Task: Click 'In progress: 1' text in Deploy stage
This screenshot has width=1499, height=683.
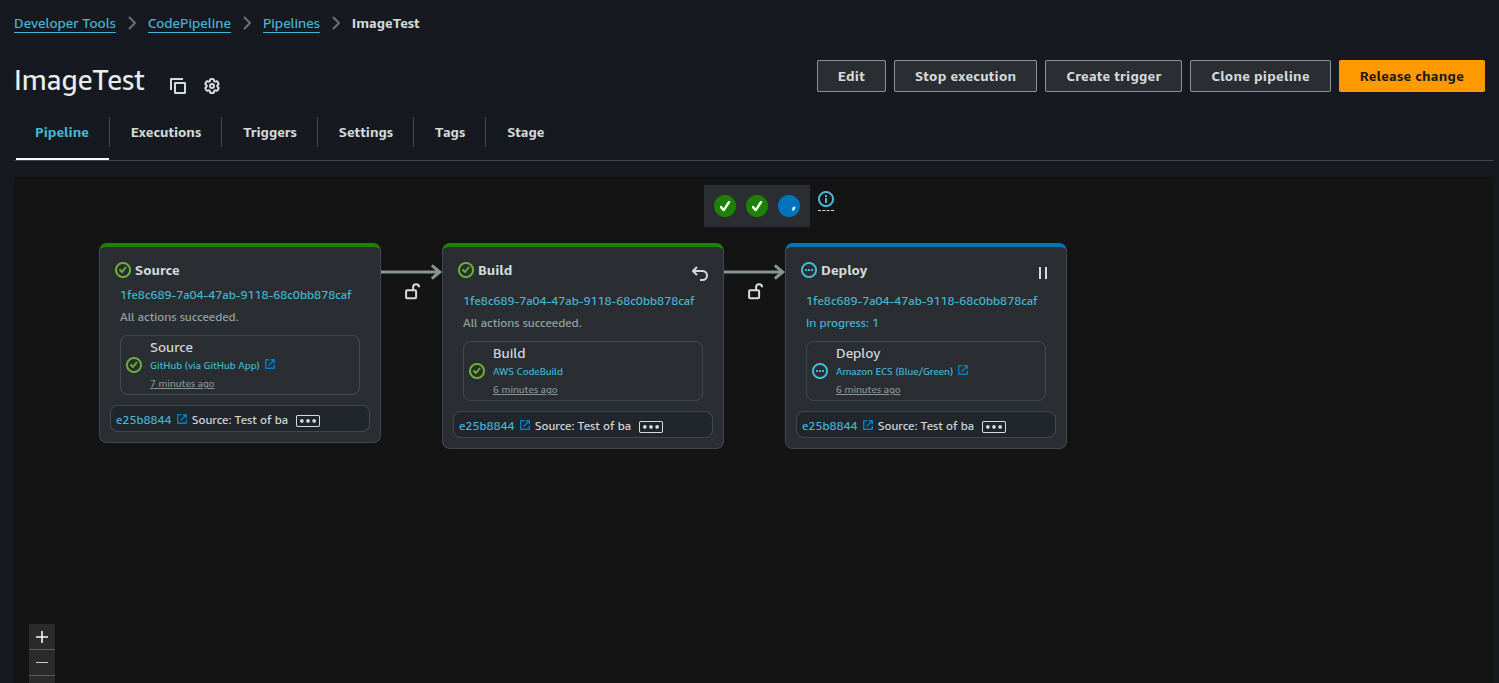Action: click(x=842, y=323)
